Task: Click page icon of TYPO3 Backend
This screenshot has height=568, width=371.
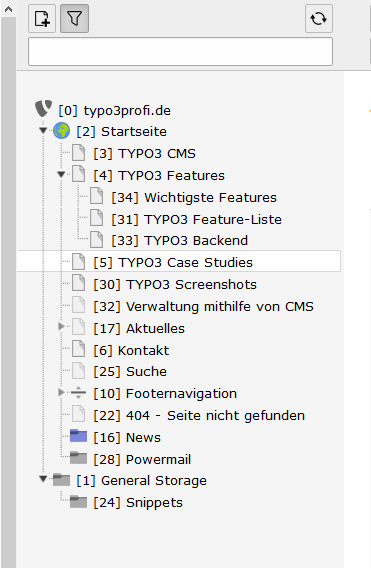Action: (96, 239)
